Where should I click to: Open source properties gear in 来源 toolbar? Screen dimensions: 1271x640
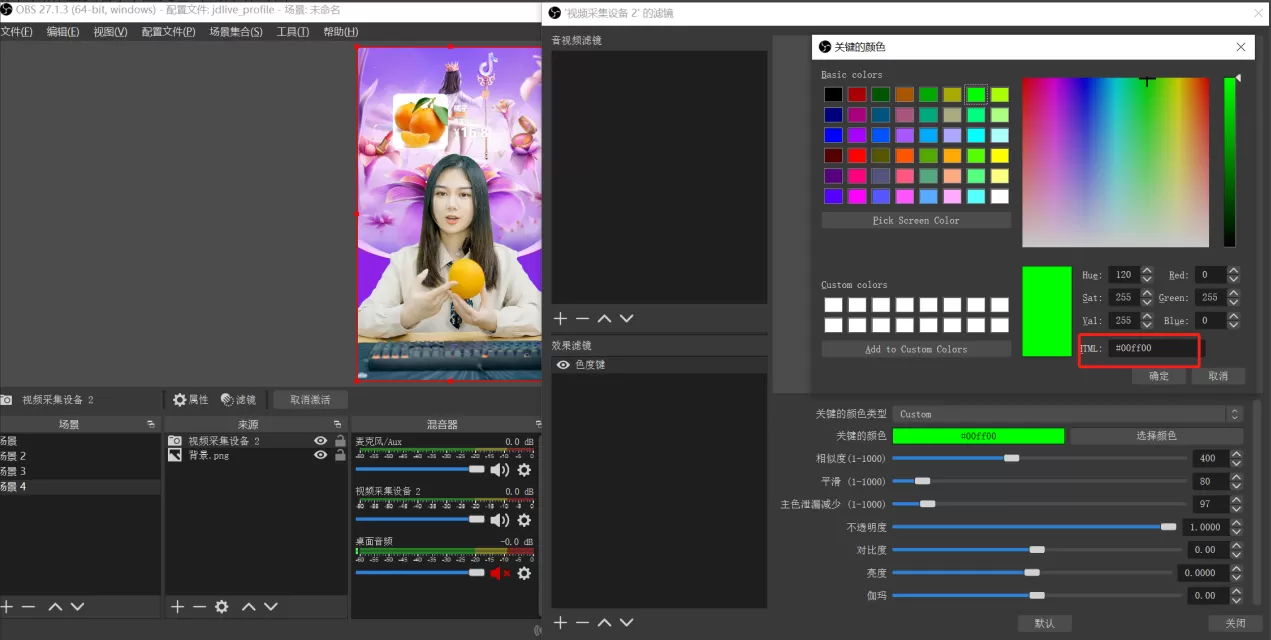(221, 607)
